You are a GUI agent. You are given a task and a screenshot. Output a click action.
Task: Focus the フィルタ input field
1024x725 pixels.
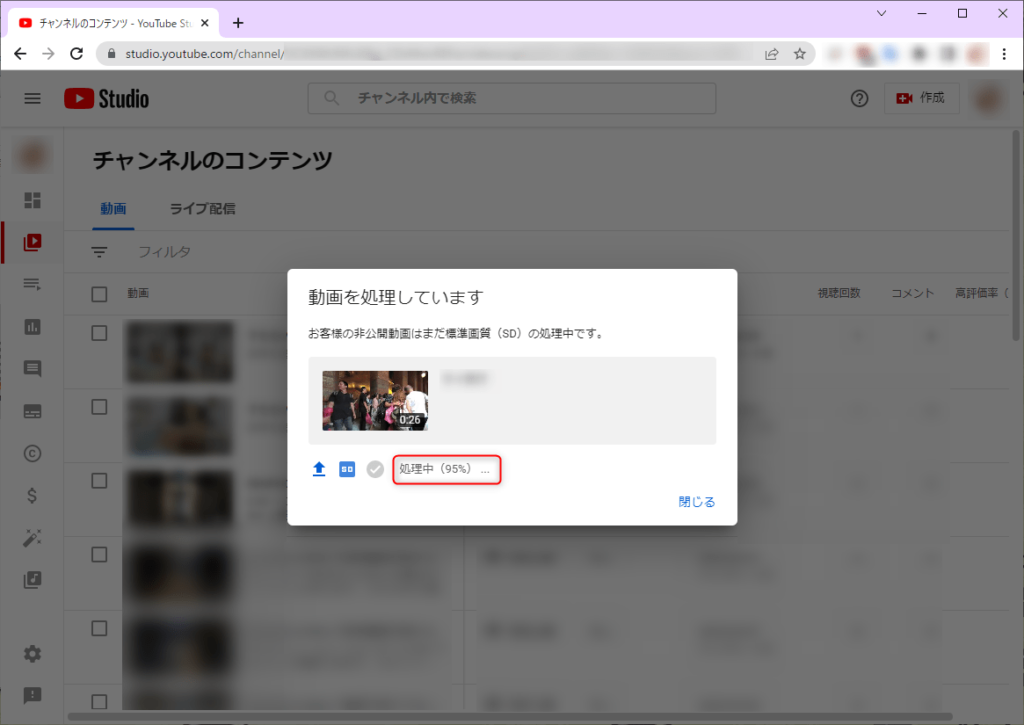(165, 251)
